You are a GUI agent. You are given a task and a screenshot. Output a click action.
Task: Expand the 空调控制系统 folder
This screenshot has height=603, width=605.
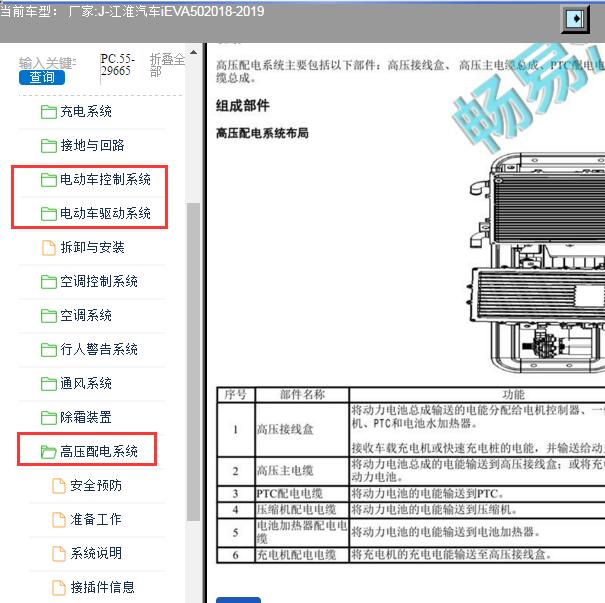pyautogui.click(x=99, y=282)
